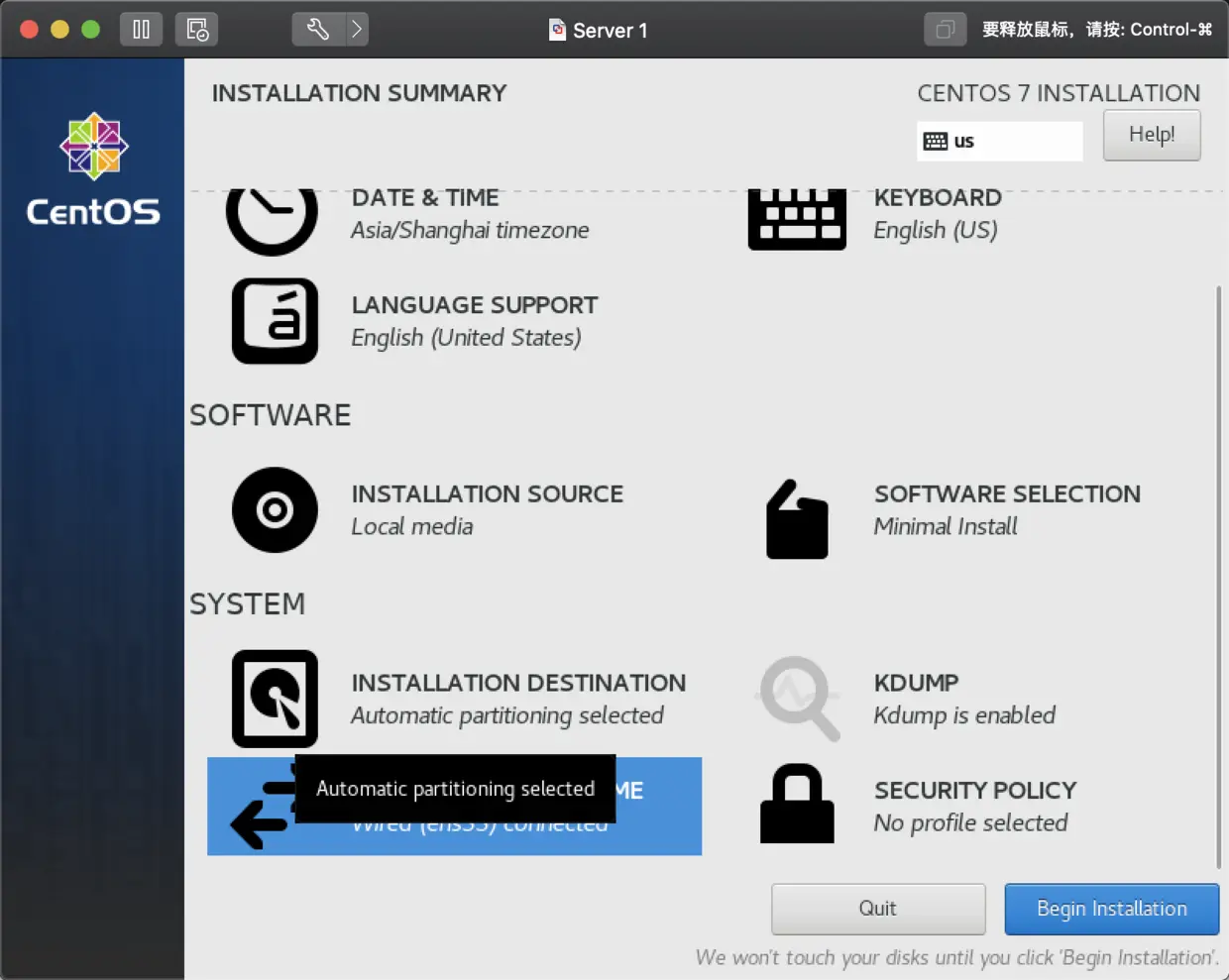Image resolution: width=1229 pixels, height=980 pixels.
Task: Open KDUMP settings label
Action: [x=917, y=683]
